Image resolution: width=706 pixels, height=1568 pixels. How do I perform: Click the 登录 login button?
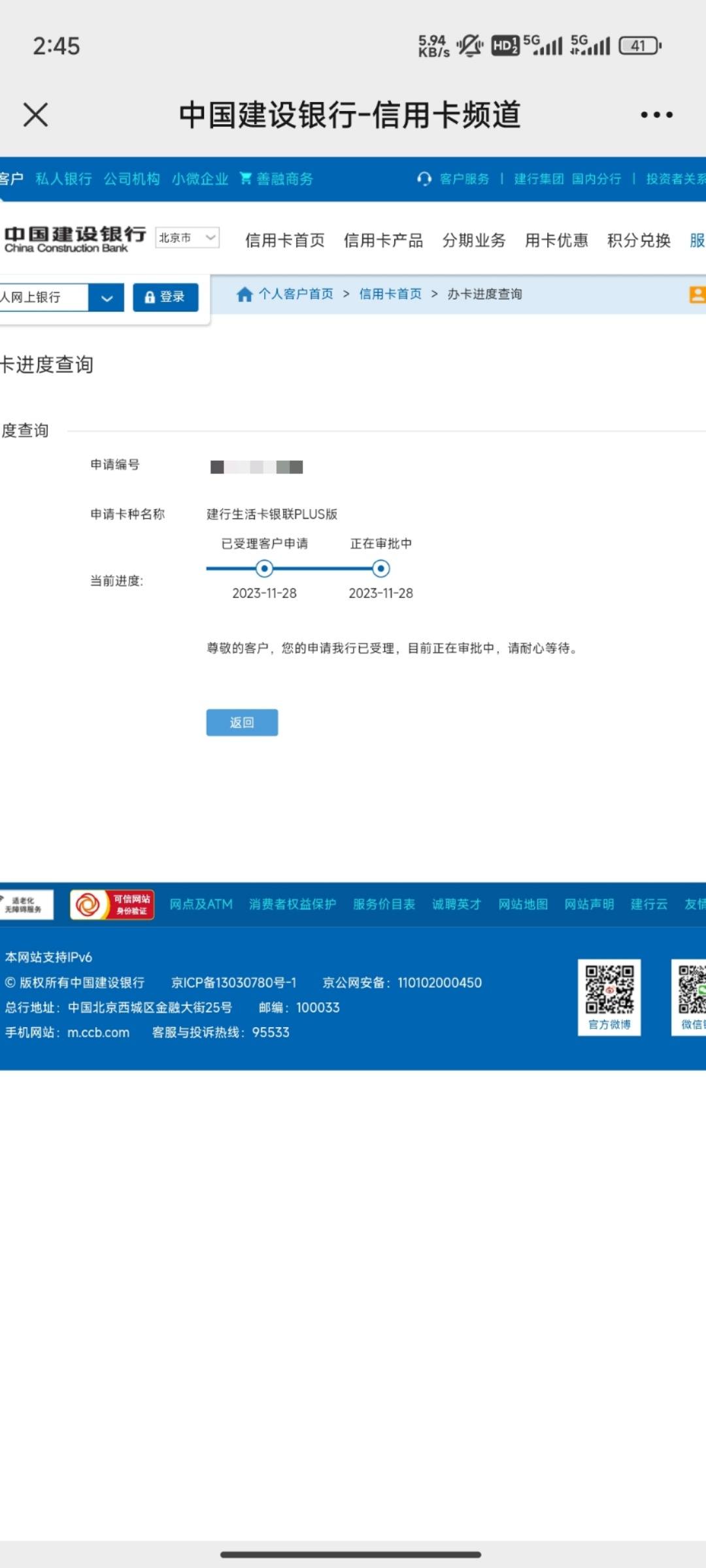165,297
